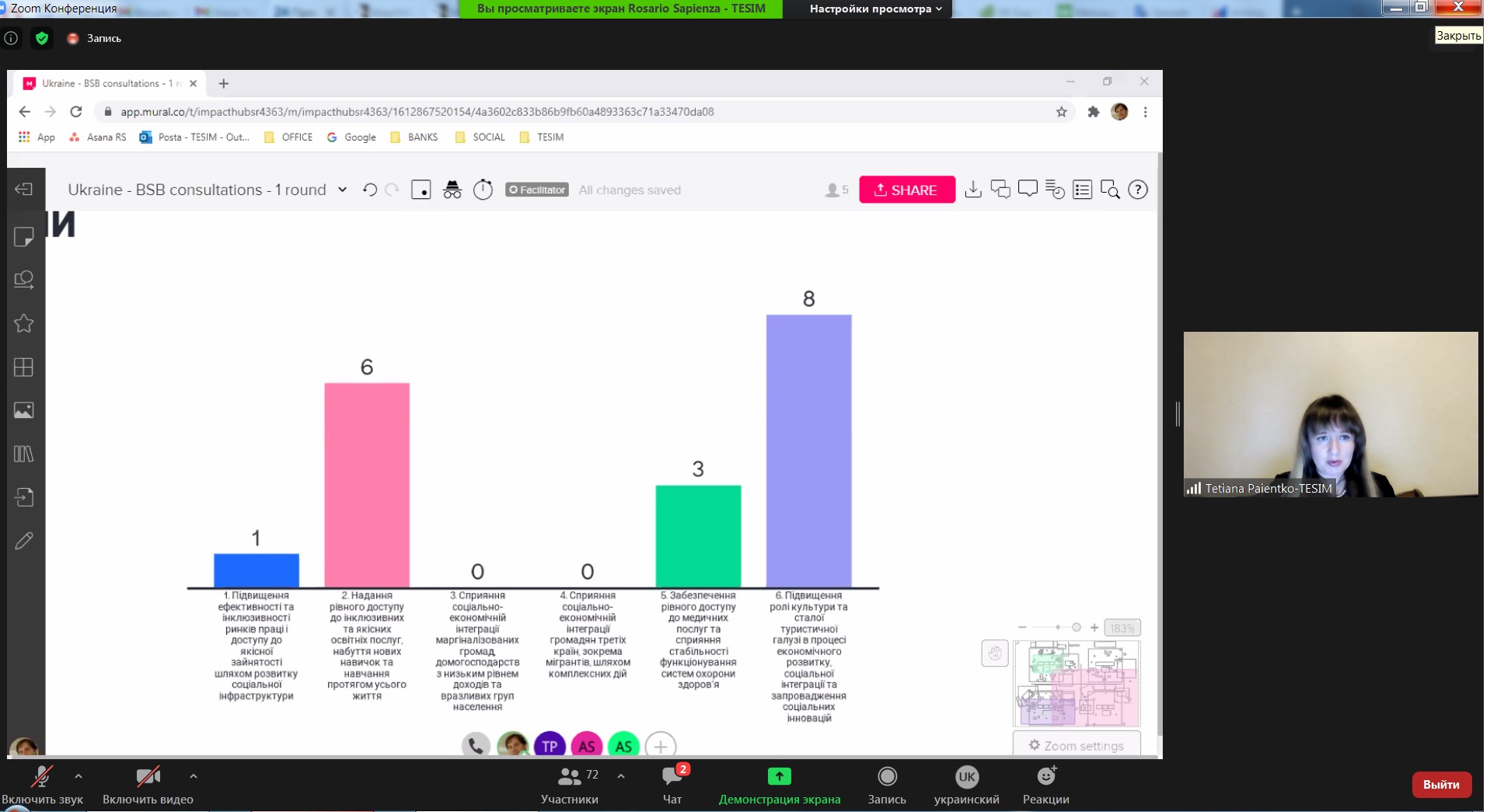The width and height of the screenshot is (1490, 812).
Task: Click the phone call icon at bottom
Action: (x=476, y=746)
